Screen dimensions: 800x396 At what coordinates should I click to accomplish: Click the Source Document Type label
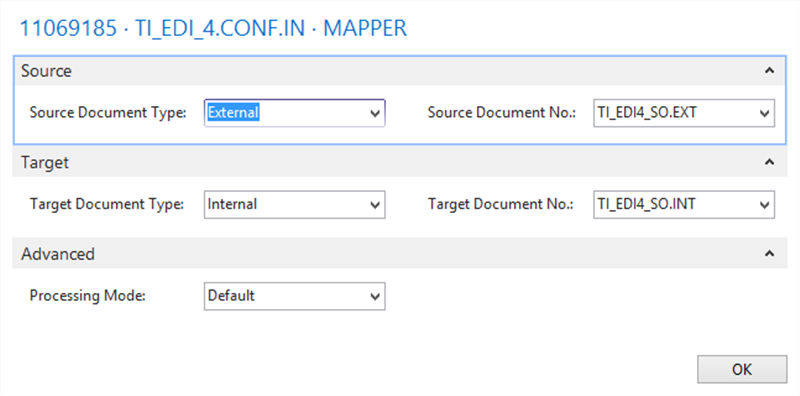(108, 113)
